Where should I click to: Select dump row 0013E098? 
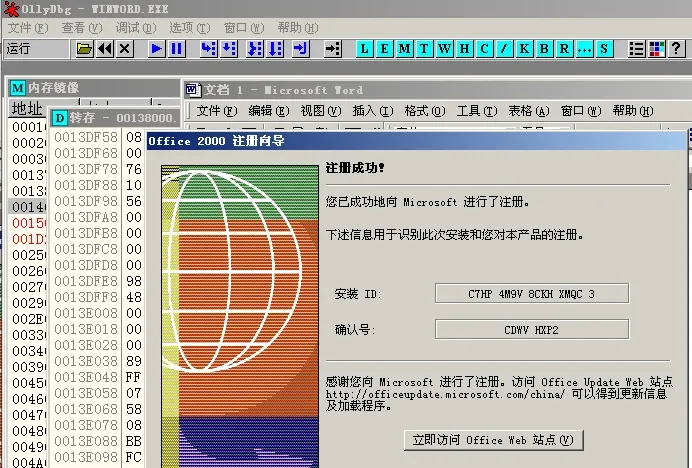98,457
